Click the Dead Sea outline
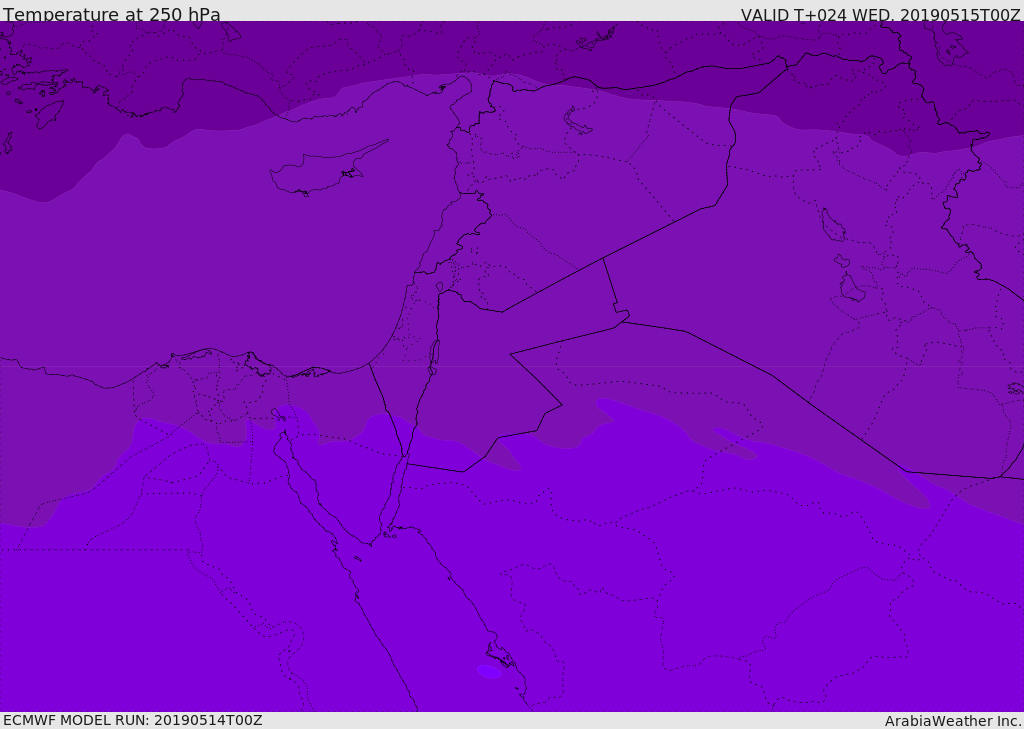This screenshot has height=729, width=1024. [434, 354]
